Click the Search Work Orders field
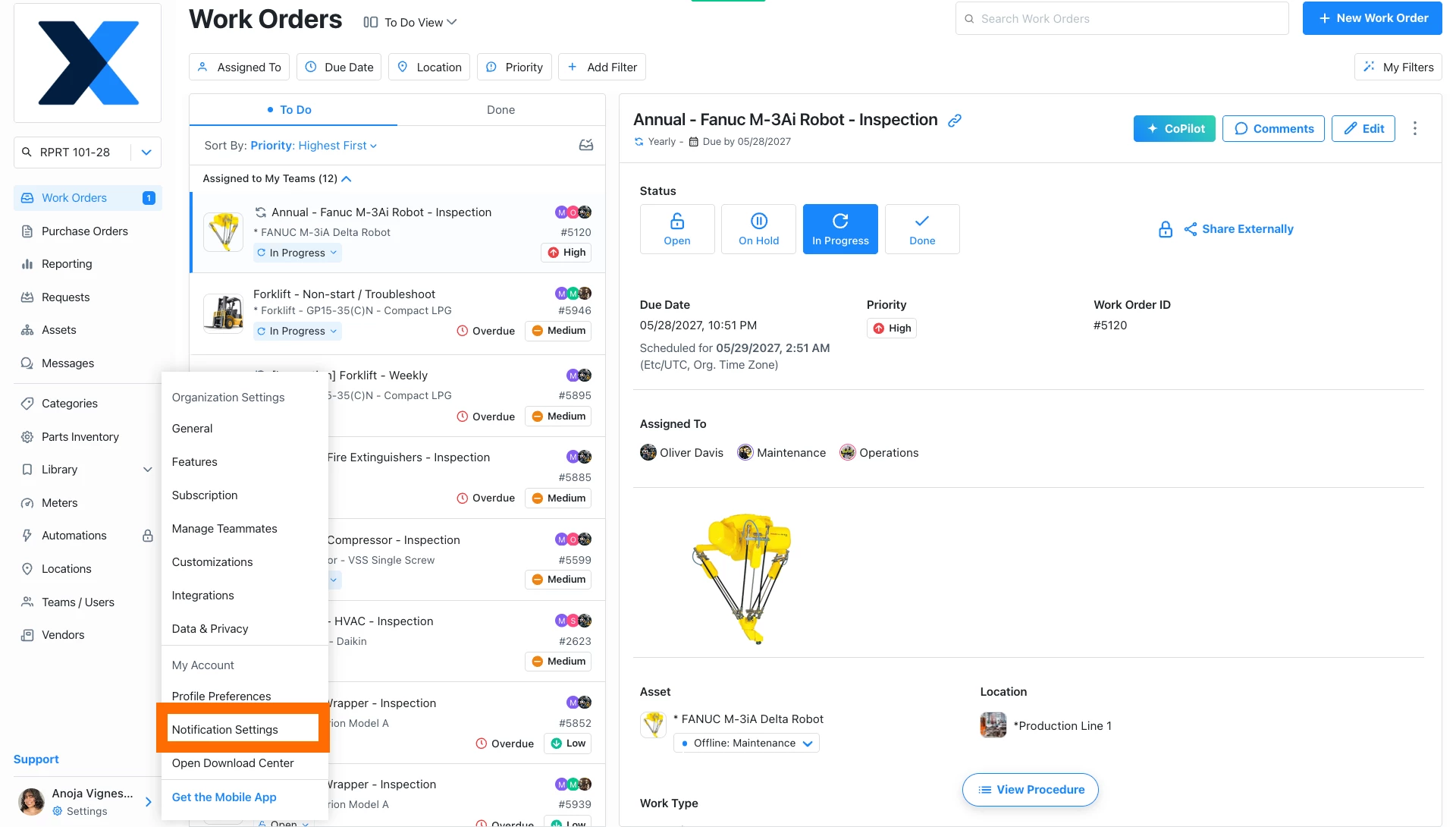Viewport: 1456px width, 827px height. click(x=1122, y=19)
